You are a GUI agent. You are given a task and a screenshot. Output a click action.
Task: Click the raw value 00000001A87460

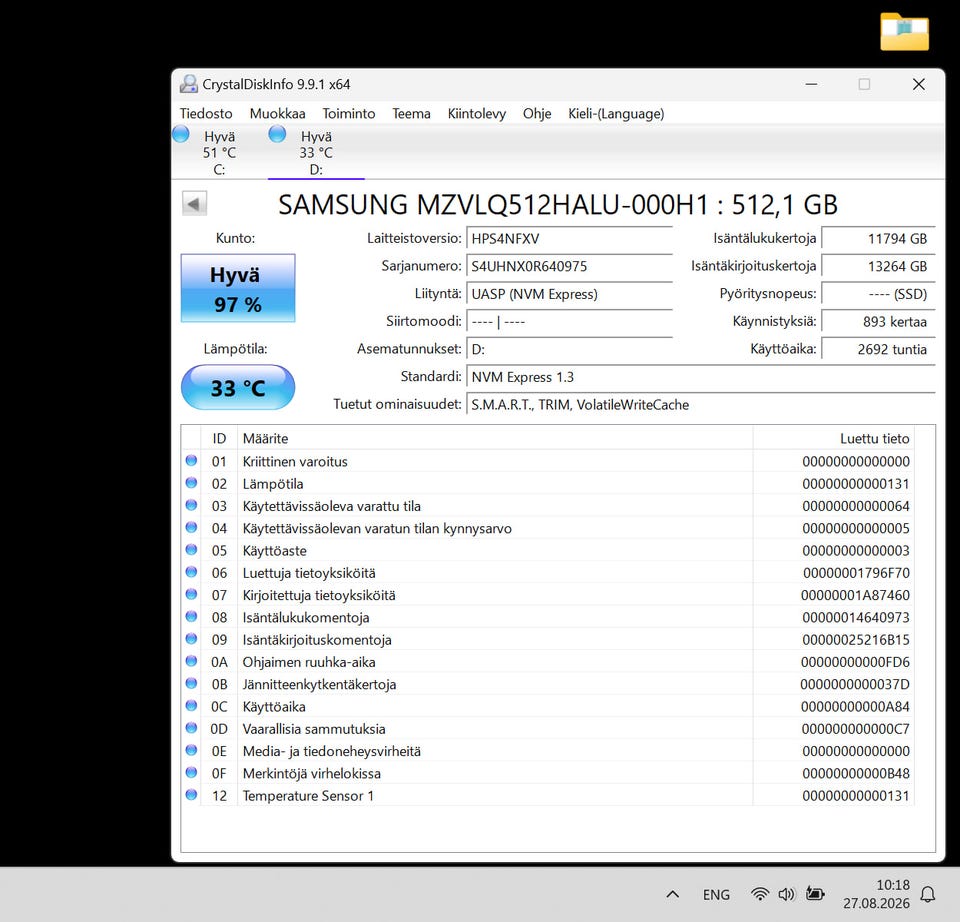[x=855, y=595]
